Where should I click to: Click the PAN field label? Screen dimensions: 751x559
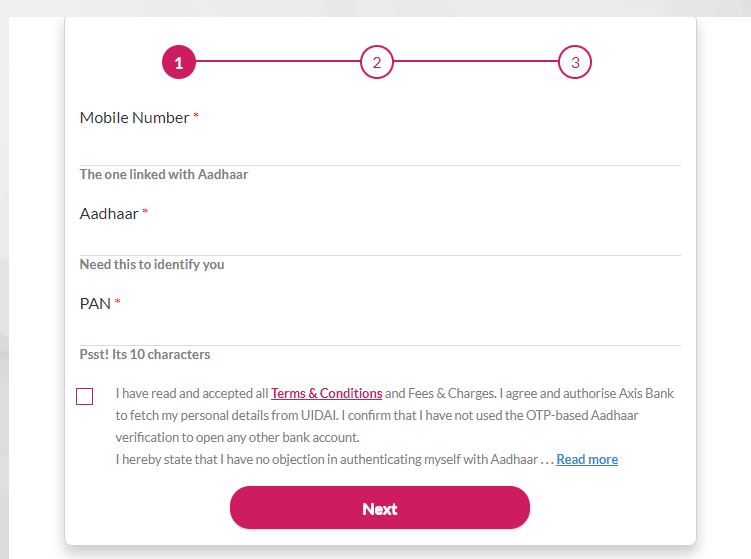[95, 304]
